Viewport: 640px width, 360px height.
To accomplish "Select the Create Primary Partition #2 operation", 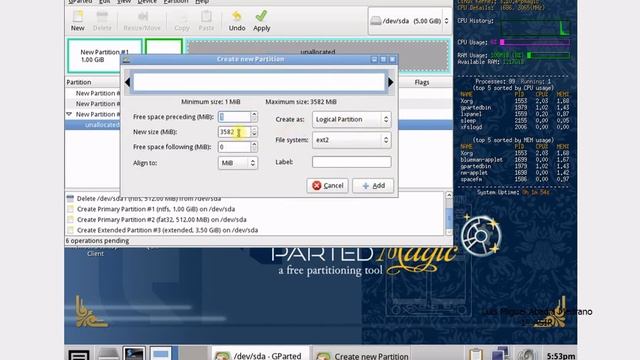I will coord(162,220).
